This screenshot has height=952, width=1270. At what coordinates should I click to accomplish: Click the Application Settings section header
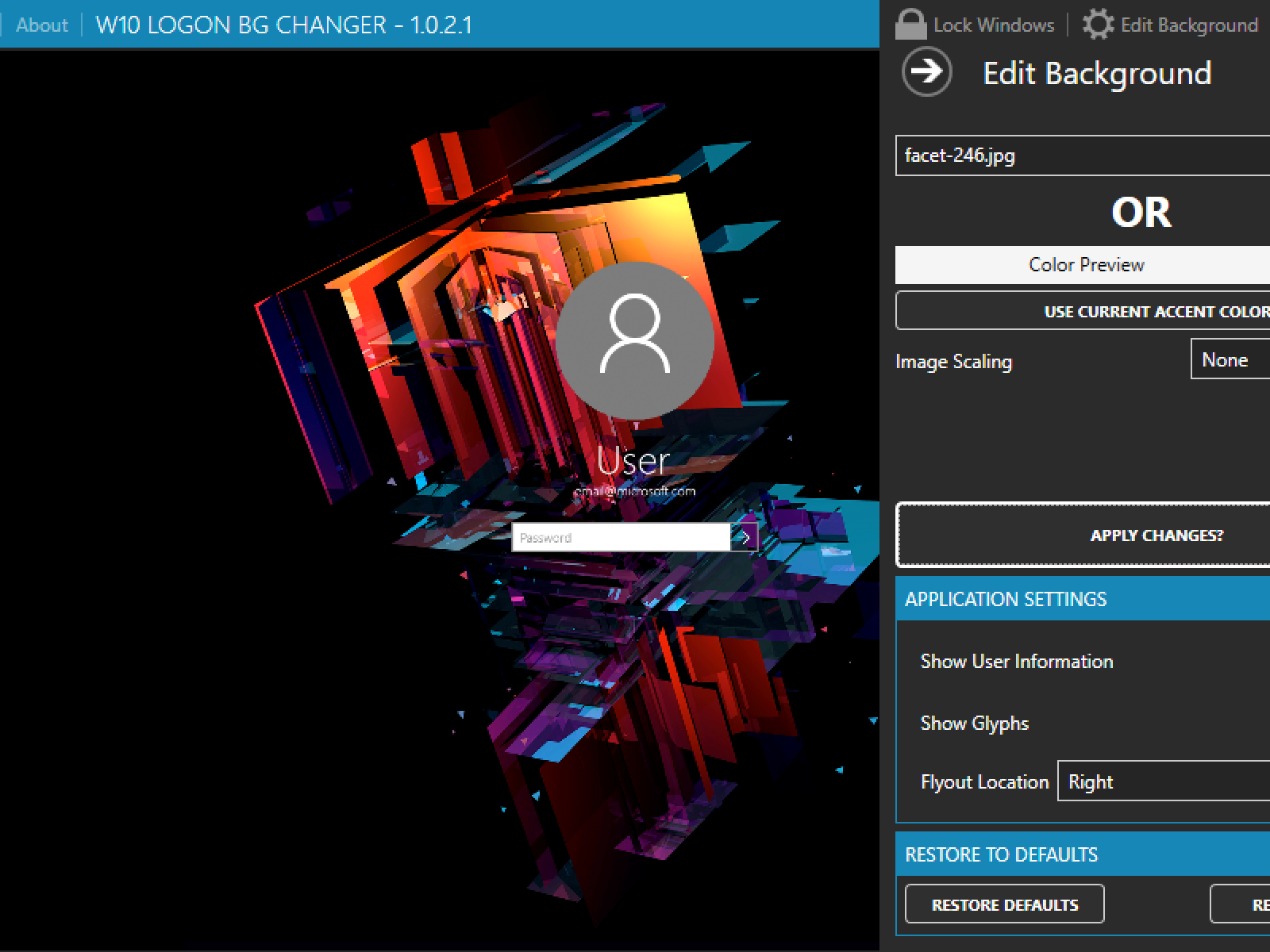1083,599
